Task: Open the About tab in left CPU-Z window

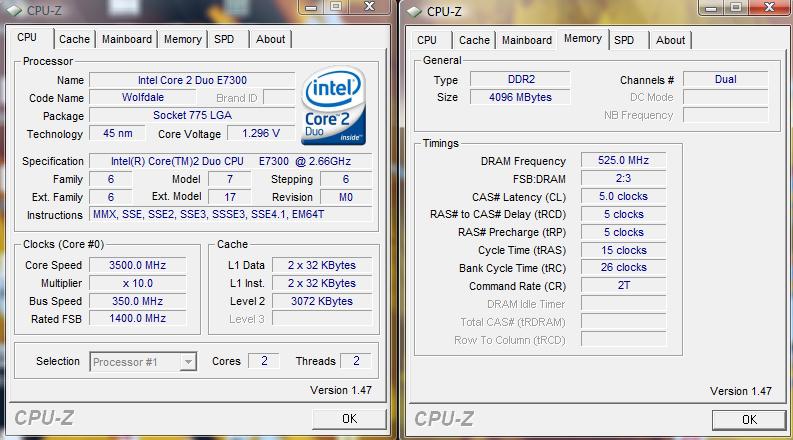Action: click(x=271, y=39)
